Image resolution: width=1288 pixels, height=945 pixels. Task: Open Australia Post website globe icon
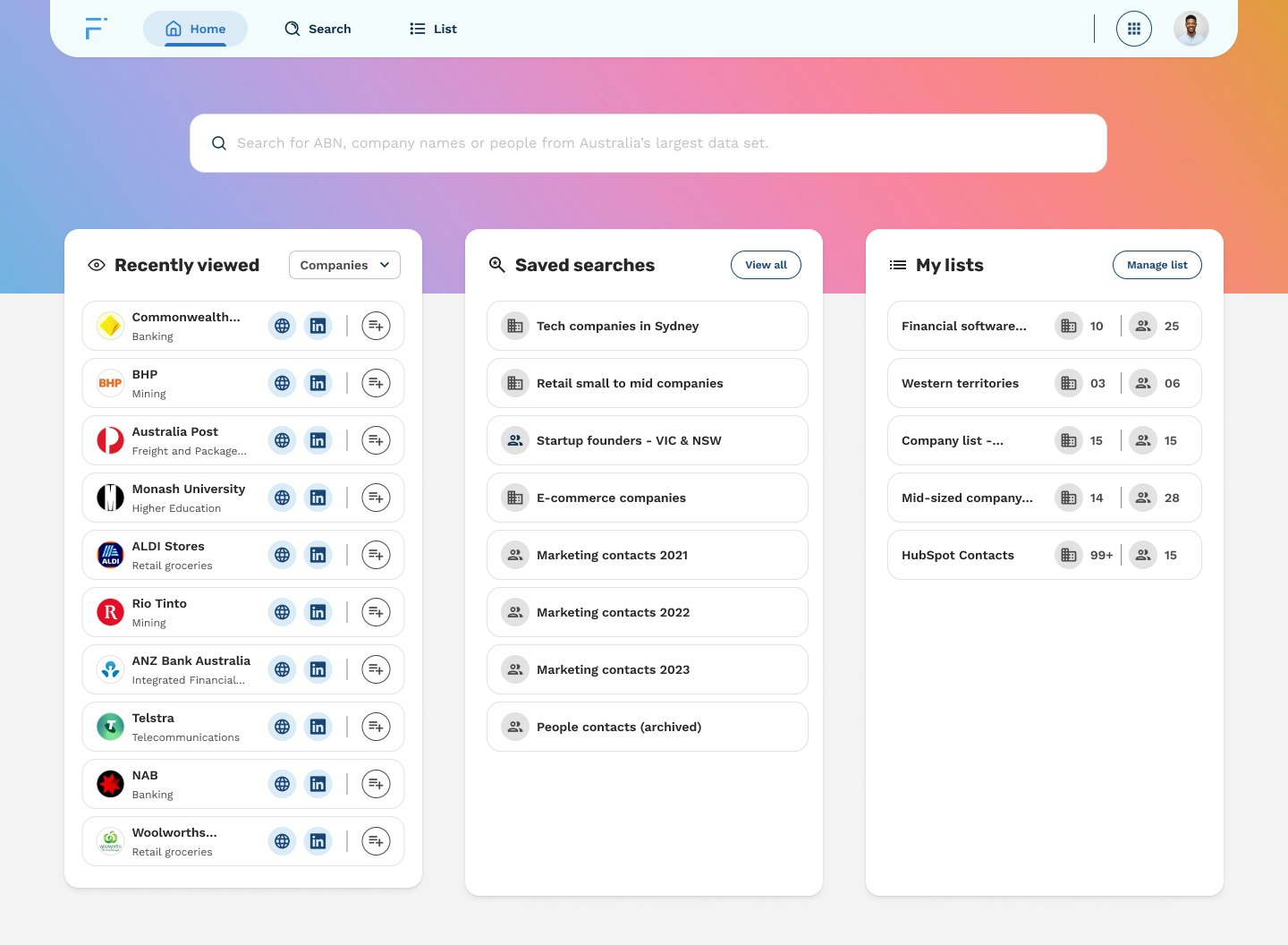pyautogui.click(x=282, y=440)
